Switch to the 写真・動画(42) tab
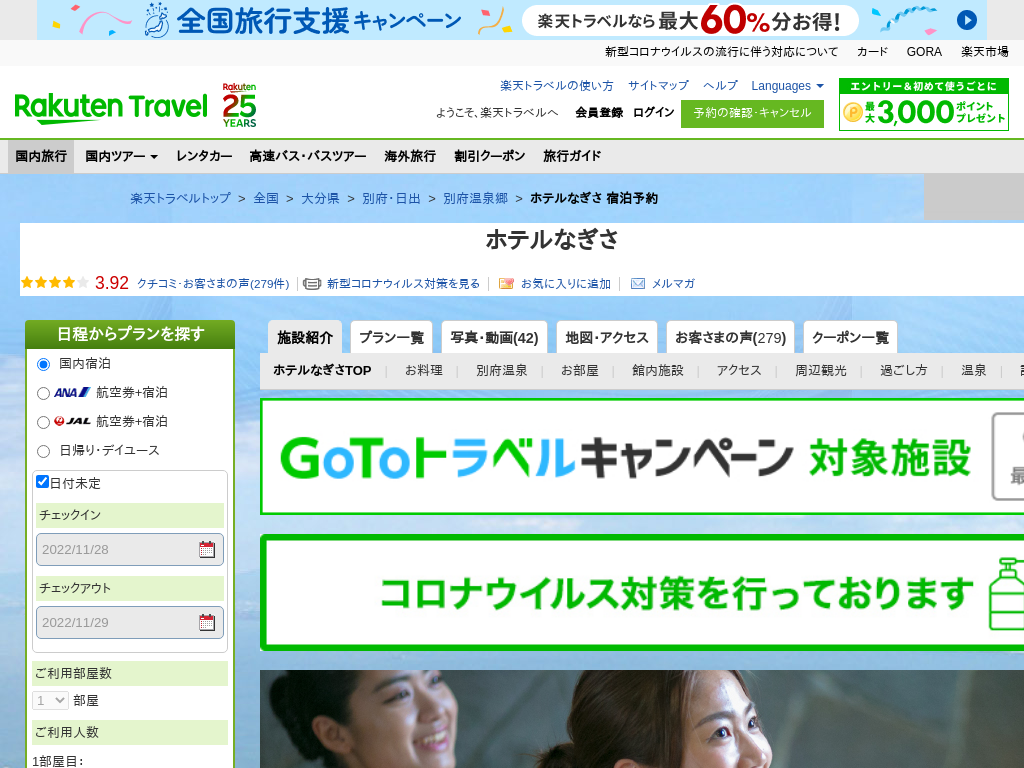The height and width of the screenshot is (768, 1024). click(x=494, y=337)
